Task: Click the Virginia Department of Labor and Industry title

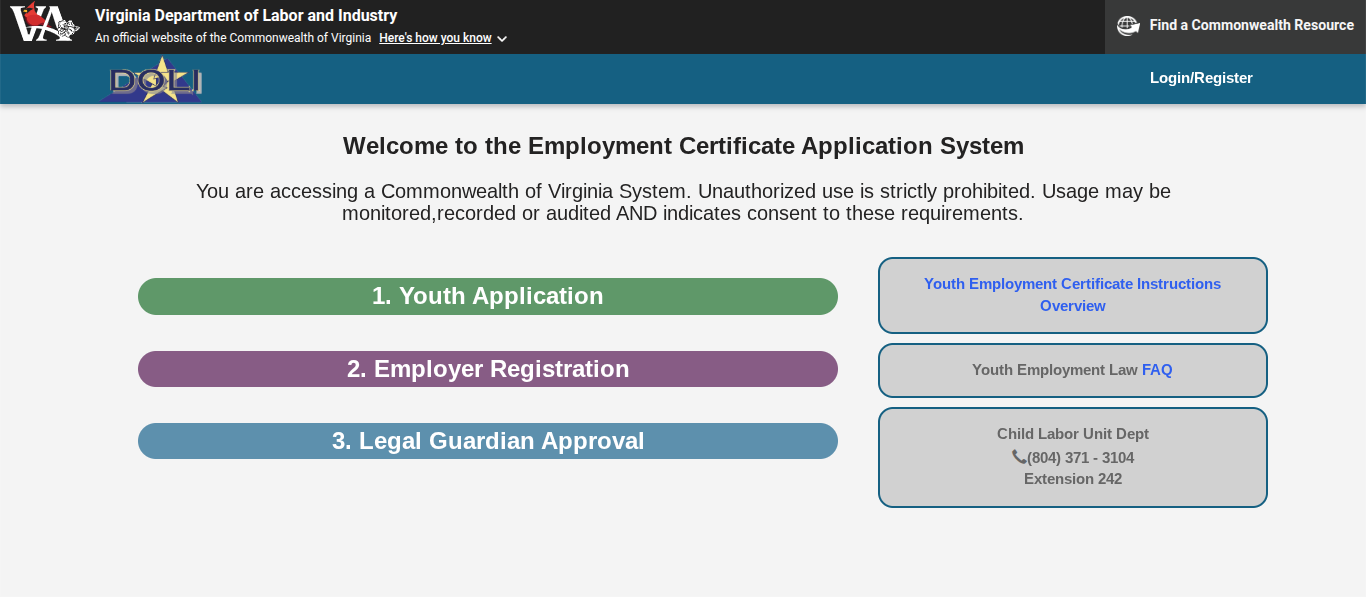Action: pos(247,16)
